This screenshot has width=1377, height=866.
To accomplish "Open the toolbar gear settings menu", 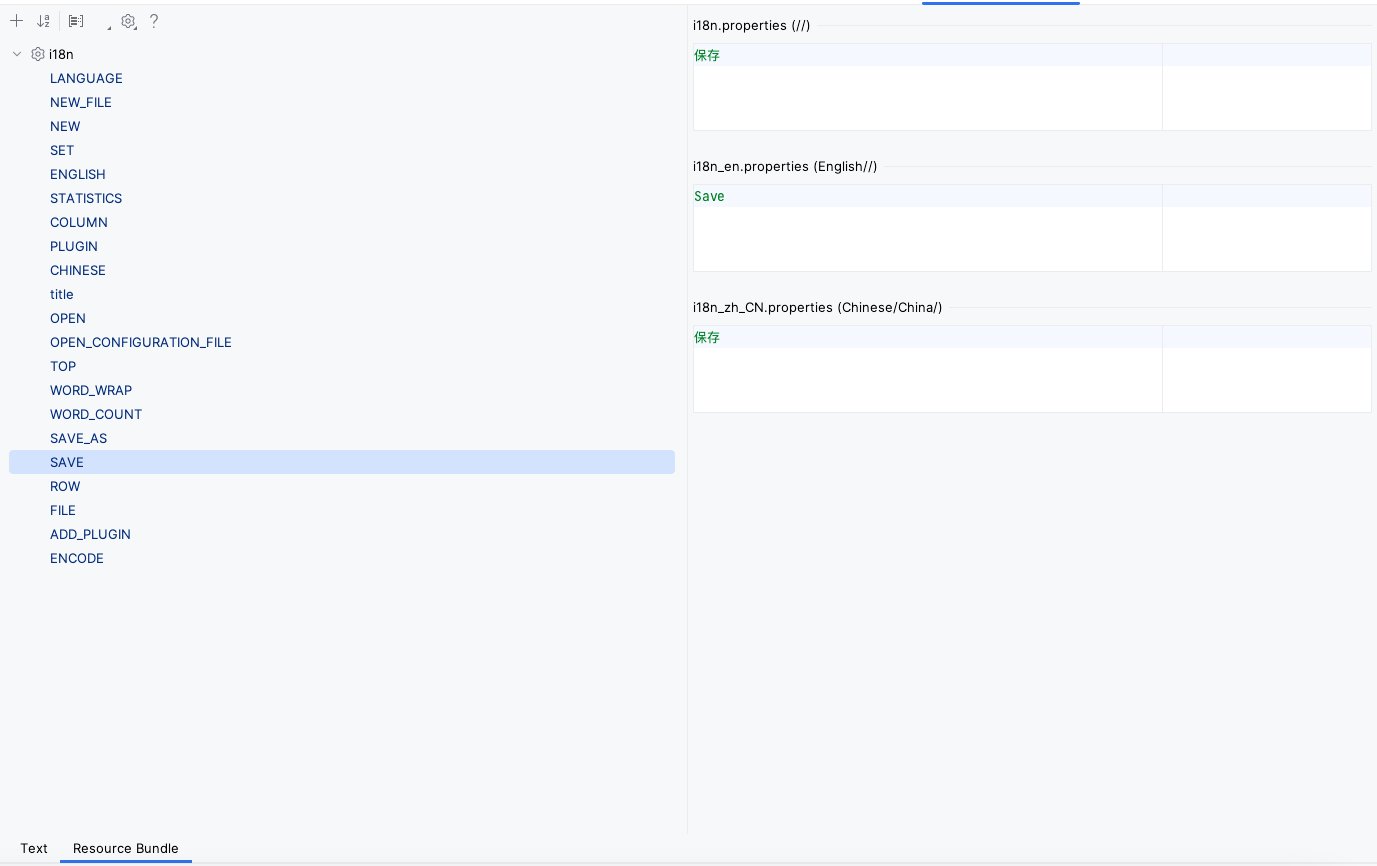I will (128, 21).
